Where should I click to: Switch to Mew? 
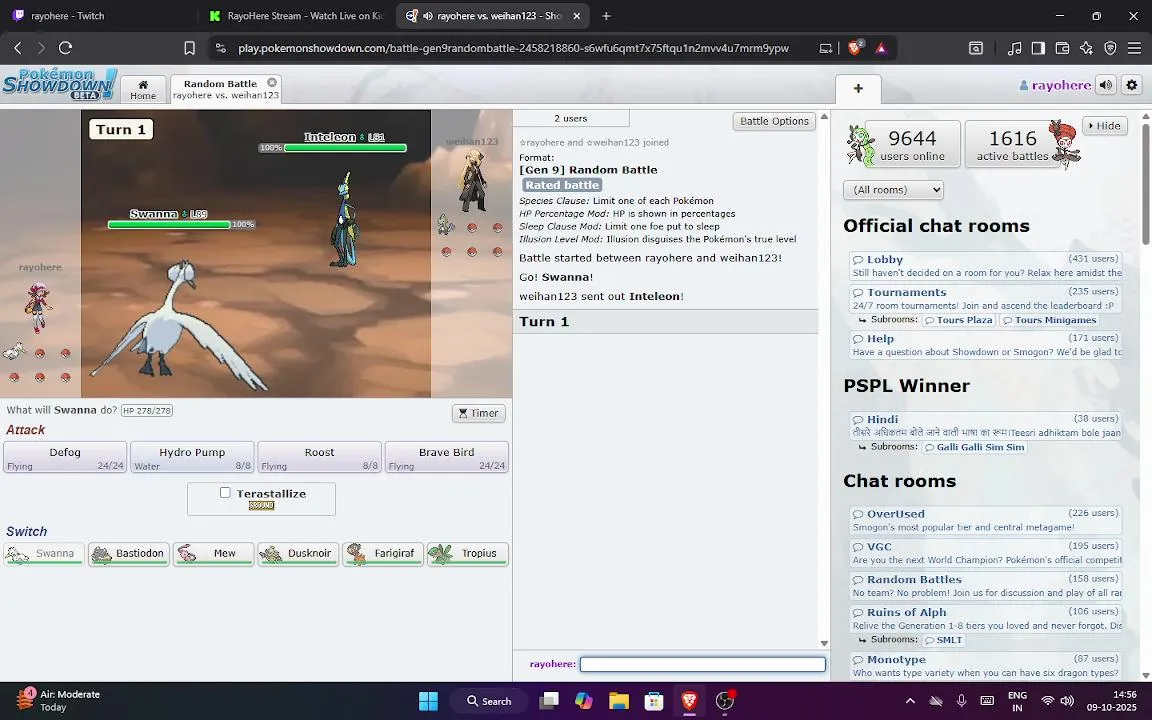click(213, 554)
